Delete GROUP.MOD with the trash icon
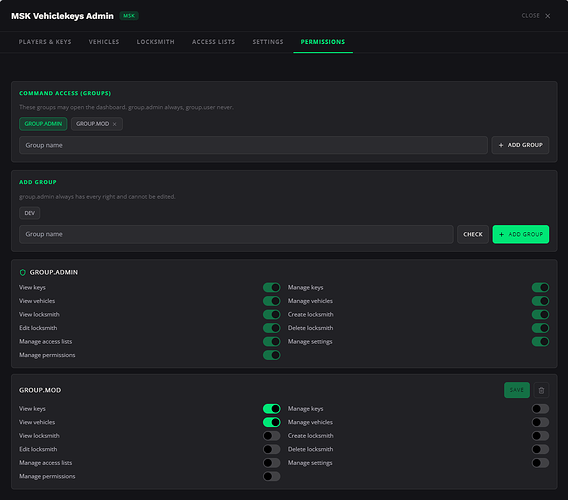This screenshot has width=568, height=500. click(541, 390)
